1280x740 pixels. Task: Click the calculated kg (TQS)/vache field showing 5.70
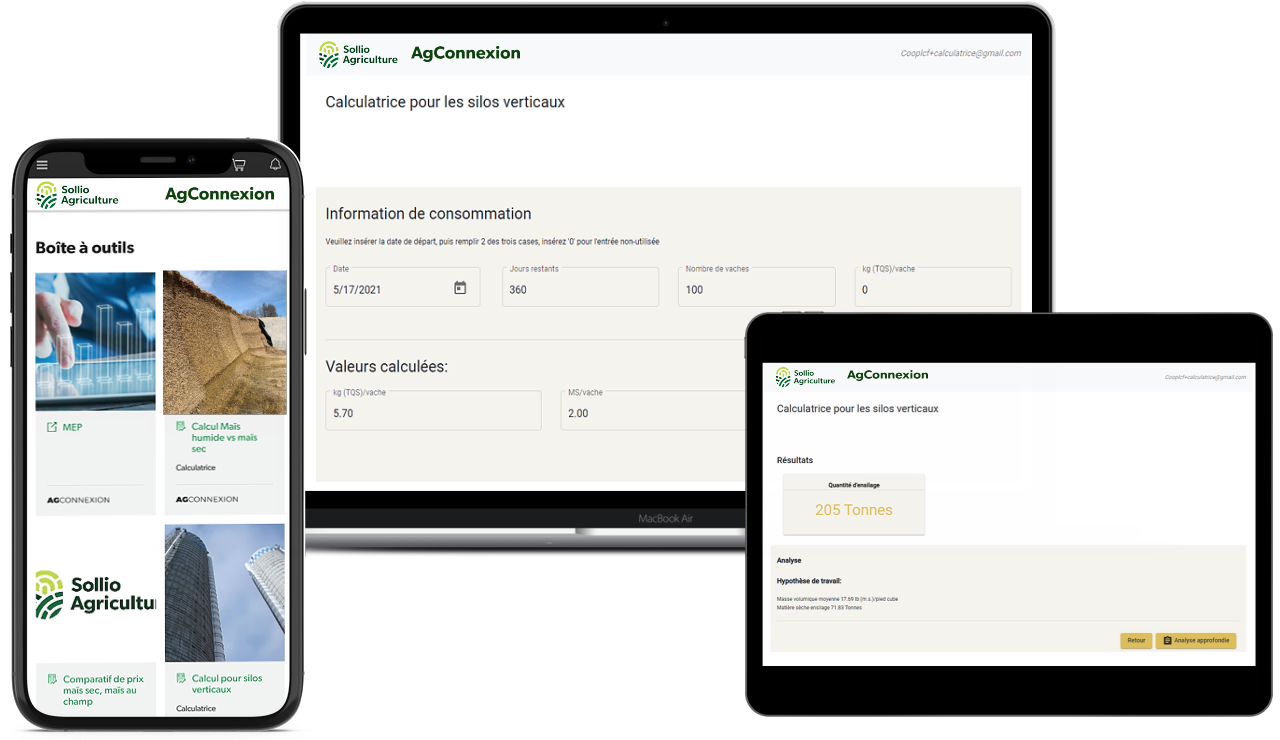click(433, 410)
